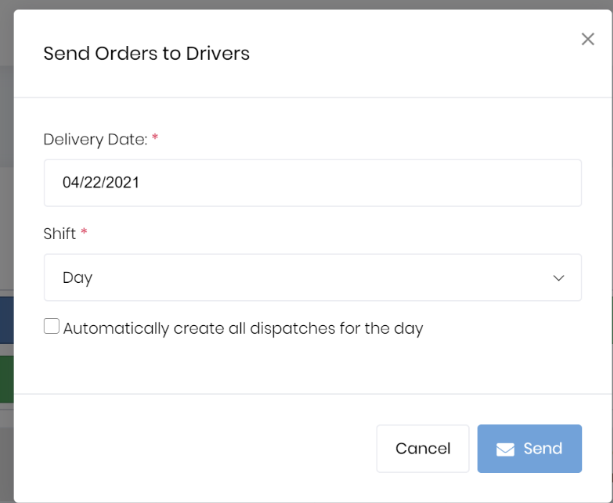Screen dimensions: 613x503
Task: Focus the Delivery Date input field
Action: [313, 183]
